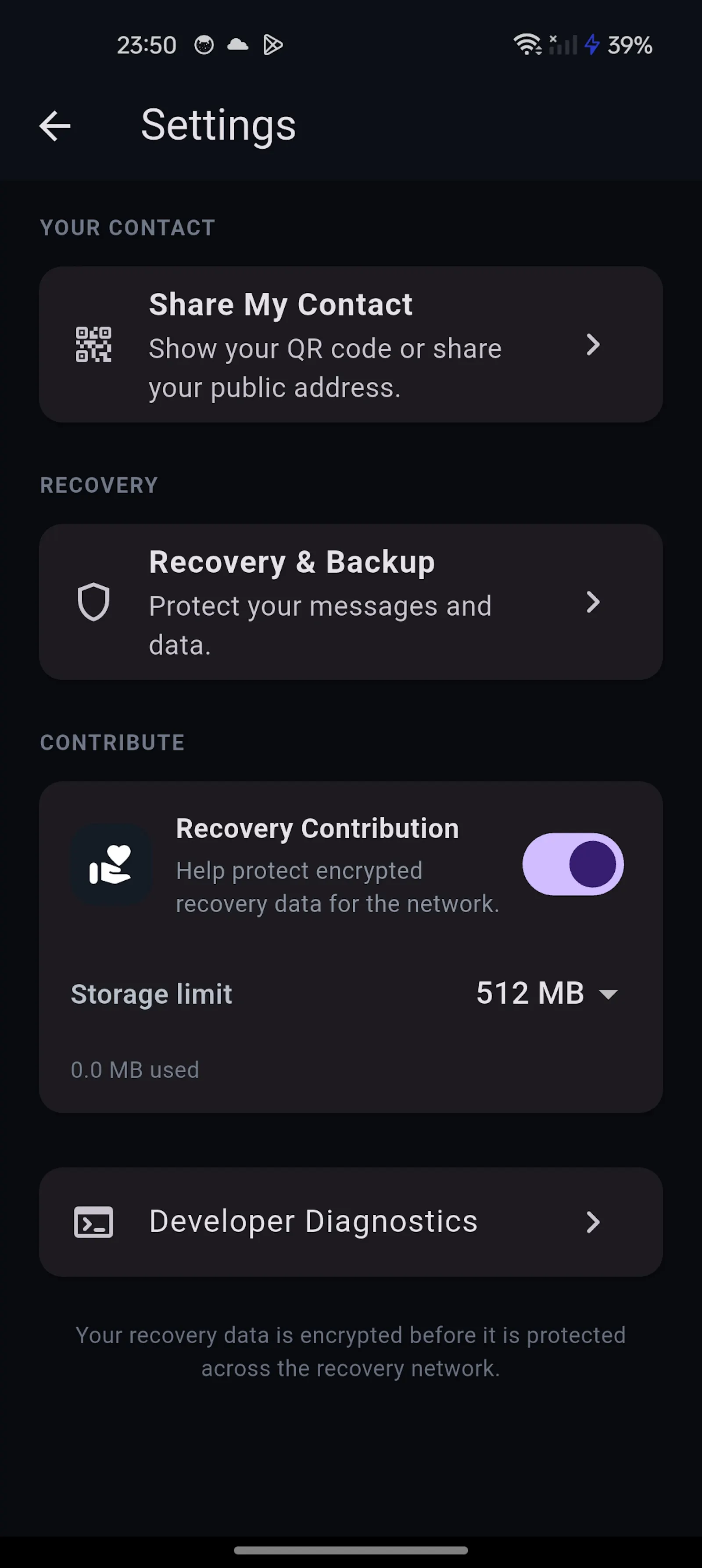This screenshot has width=702, height=1568.
Task: Toggle the Recovery Contribution switch off
Action: 573,865
